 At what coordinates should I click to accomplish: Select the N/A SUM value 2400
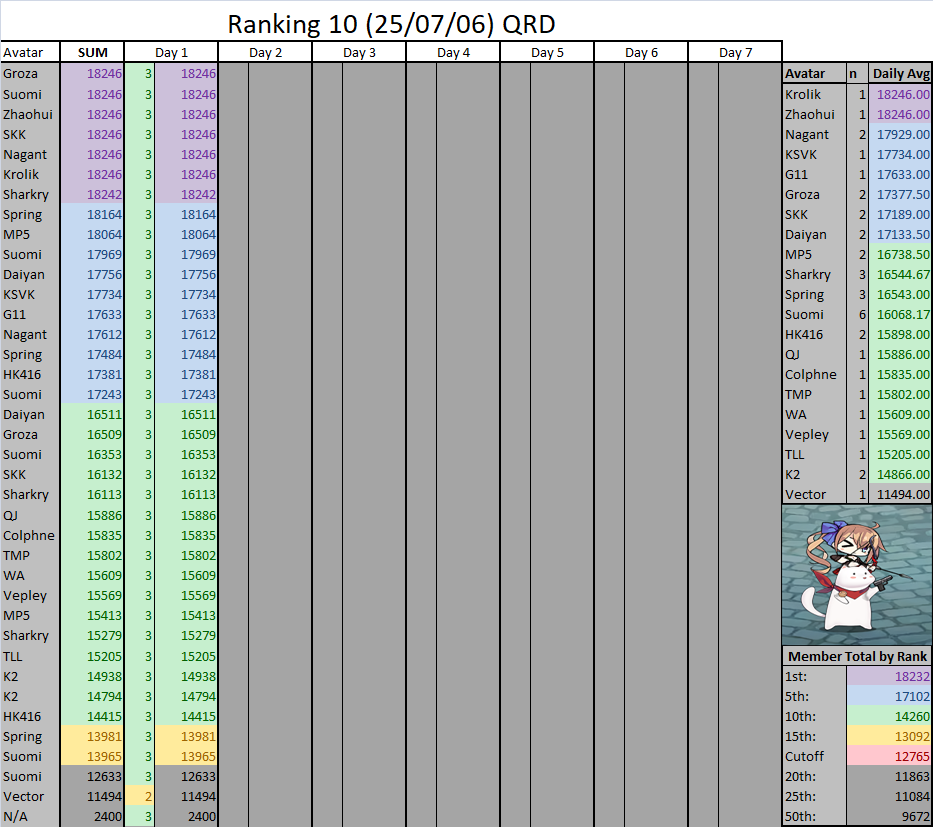(x=92, y=816)
